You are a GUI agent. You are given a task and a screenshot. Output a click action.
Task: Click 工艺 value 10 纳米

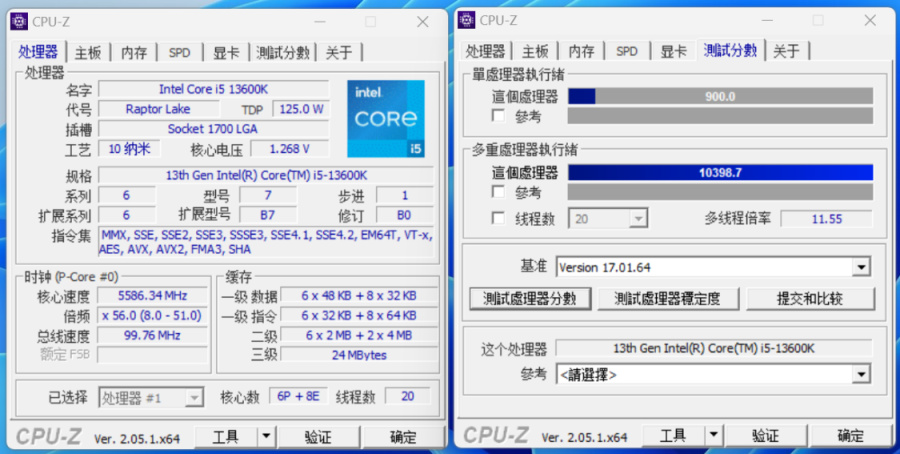[129, 149]
